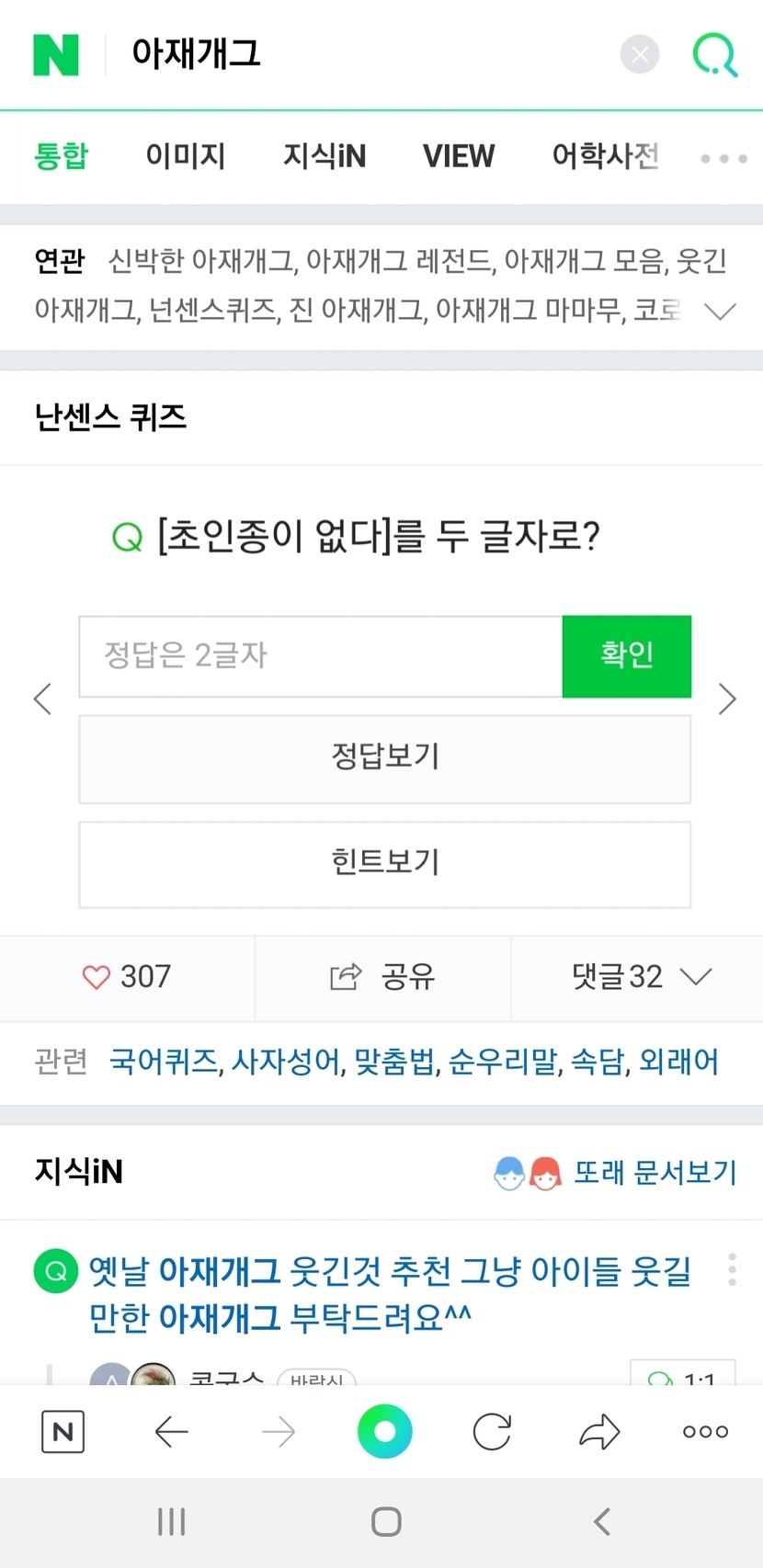
Task: Like the quiz with heart icon
Action: click(97, 976)
